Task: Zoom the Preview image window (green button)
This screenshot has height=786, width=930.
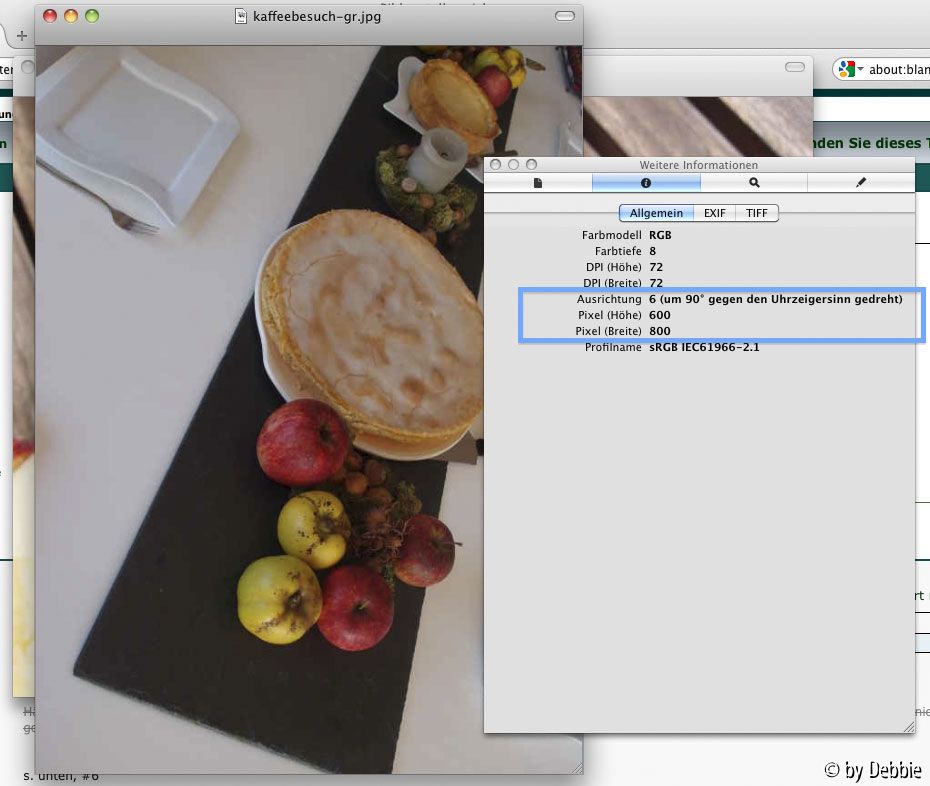Action: [92, 16]
